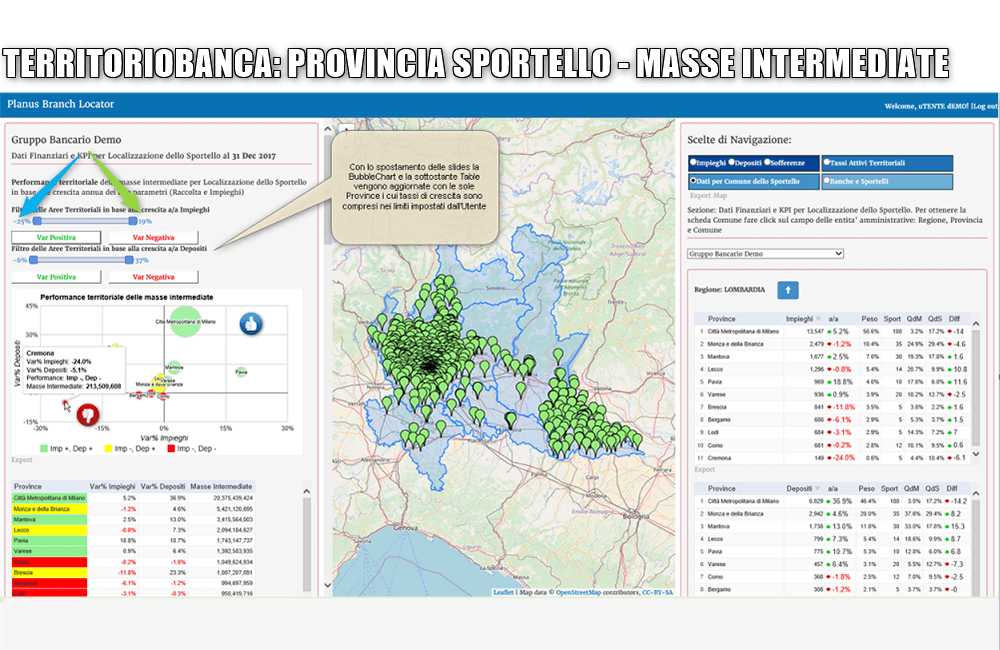Click Brescia row in Impieghi table
The image size is (1000, 650).
(x=832, y=407)
